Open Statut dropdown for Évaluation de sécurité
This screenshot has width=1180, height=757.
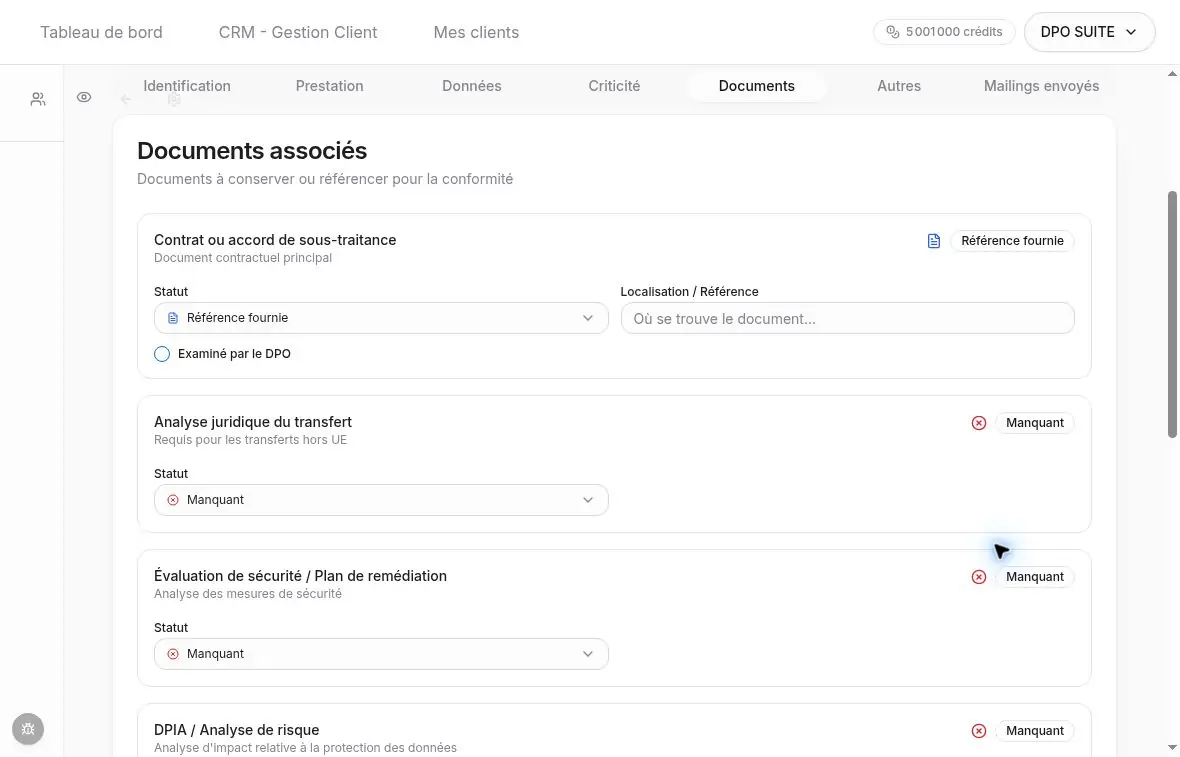[381, 654]
